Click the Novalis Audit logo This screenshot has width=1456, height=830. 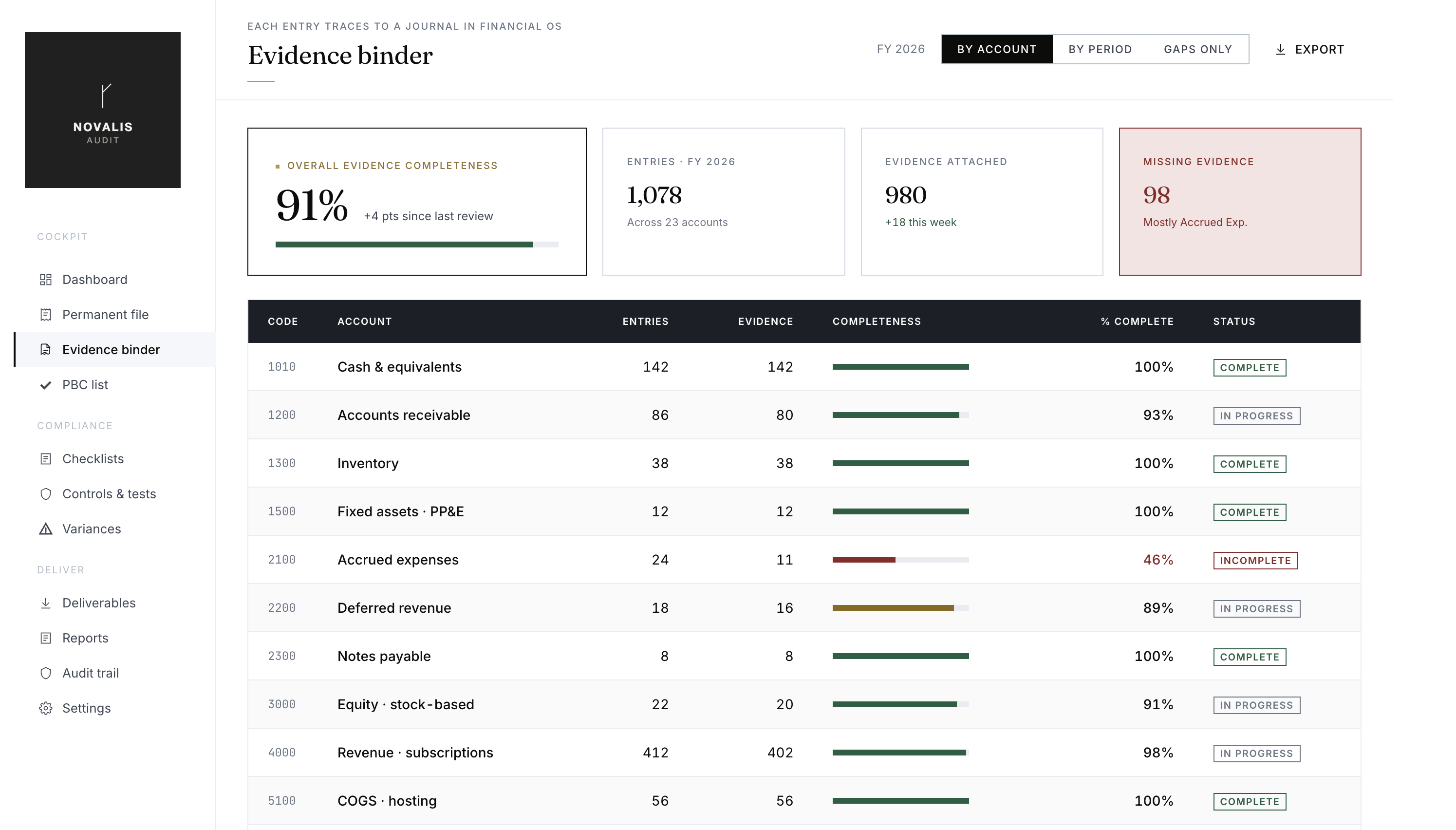tap(103, 110)
